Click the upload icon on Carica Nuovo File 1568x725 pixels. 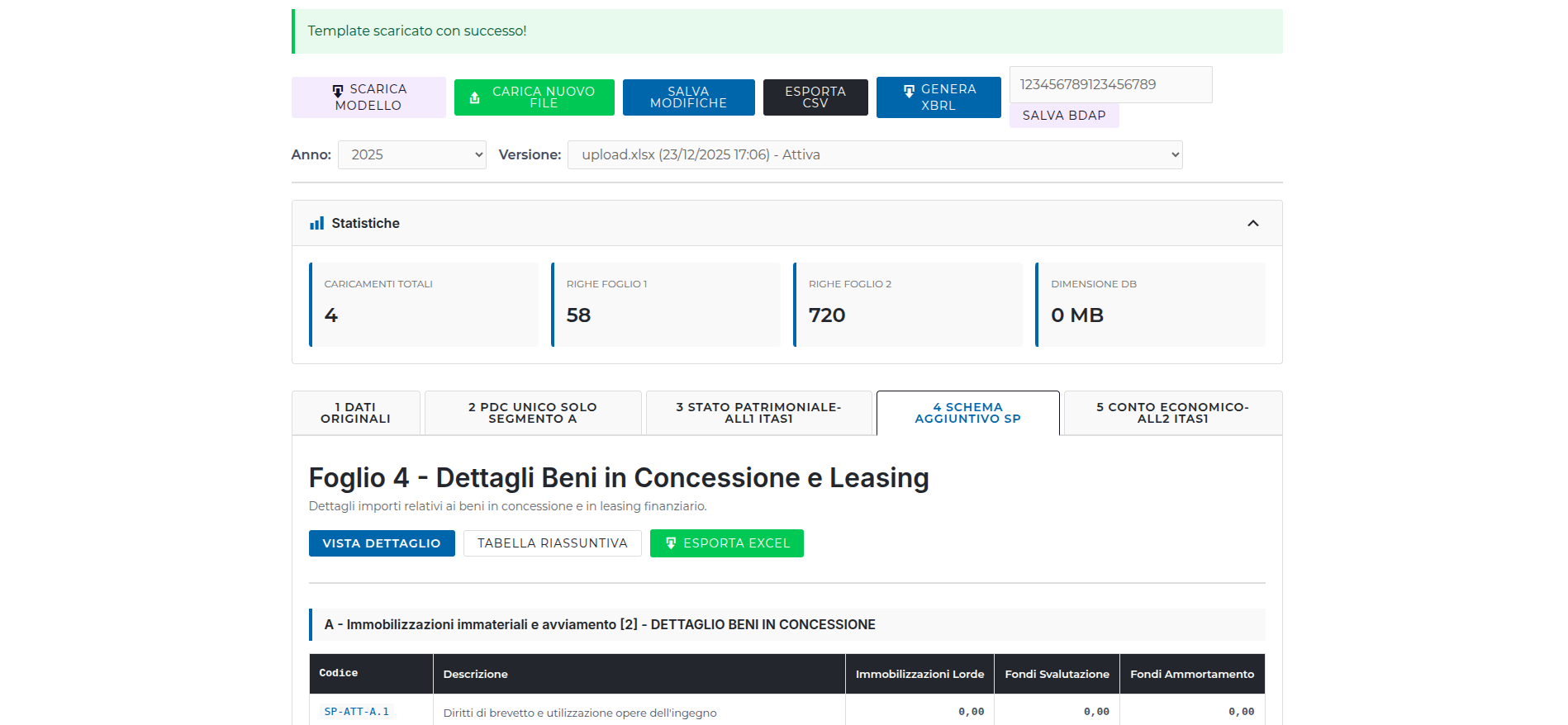(475, 97)
